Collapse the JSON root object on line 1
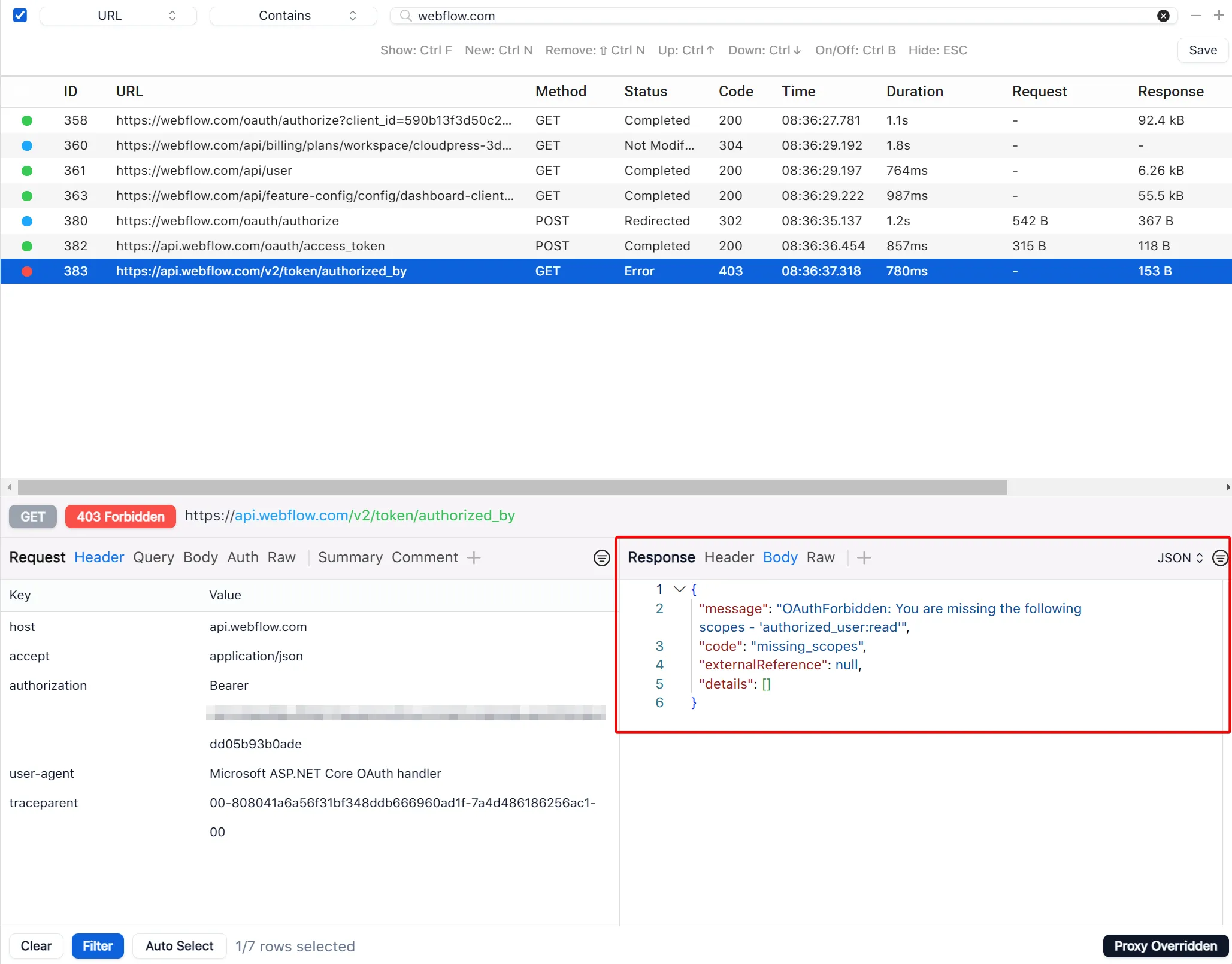 click(x=677, y=589)
